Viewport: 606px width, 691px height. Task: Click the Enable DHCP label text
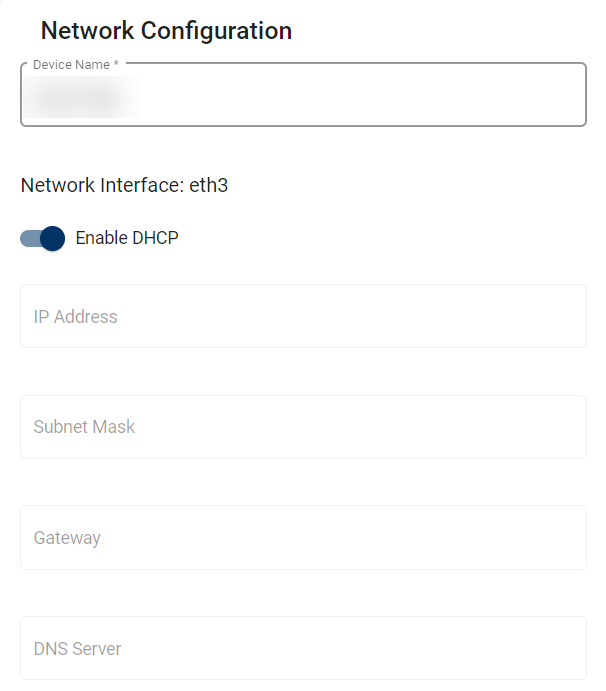127,238
